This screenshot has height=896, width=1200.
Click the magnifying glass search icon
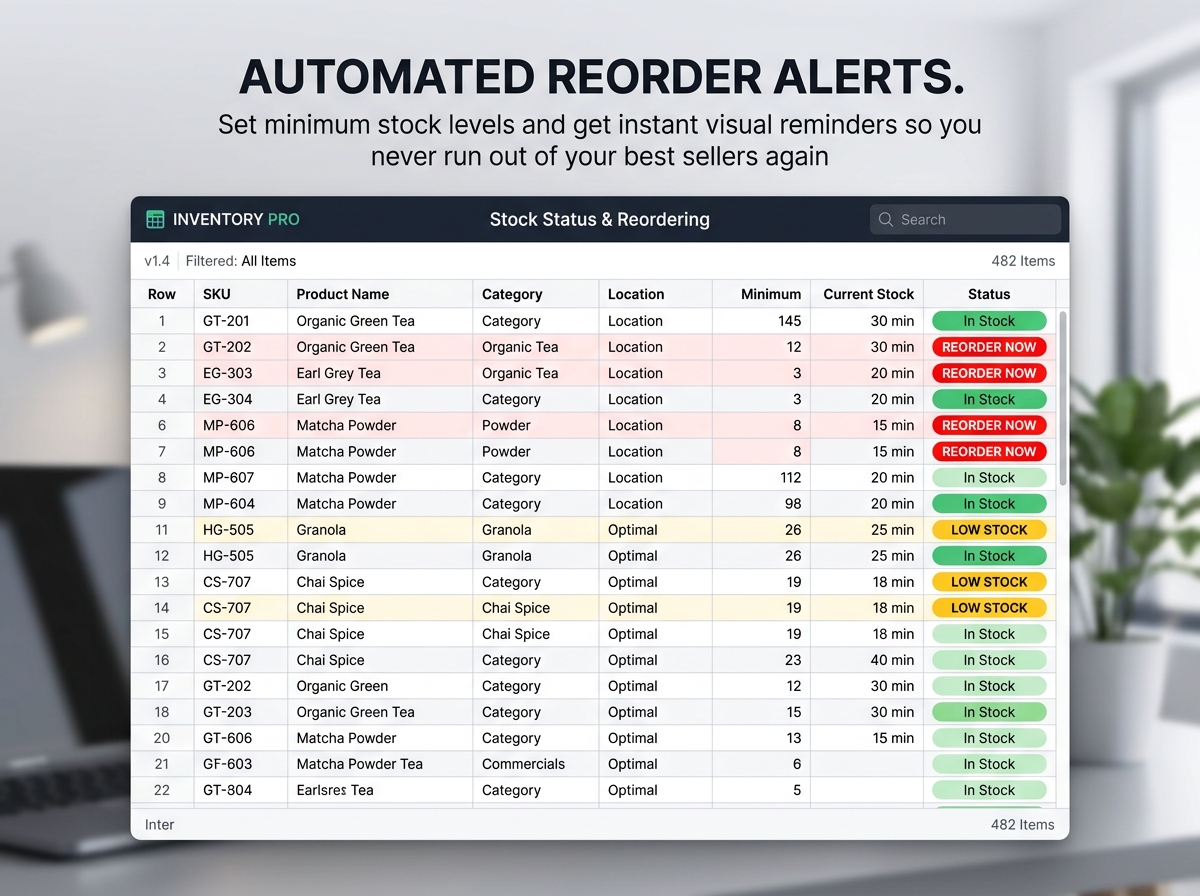[x=886, y=219]
